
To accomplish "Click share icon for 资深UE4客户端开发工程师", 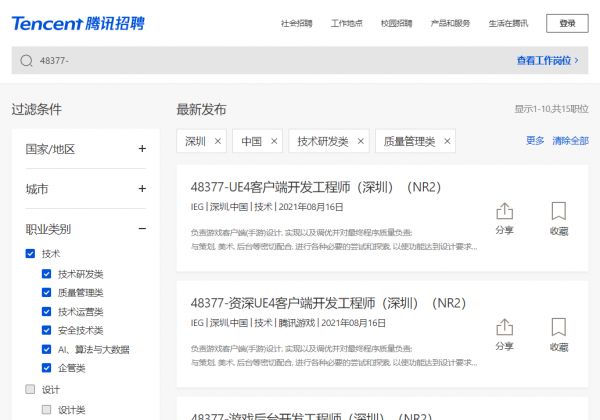I will pyautogui.click(x=504, y=328).
